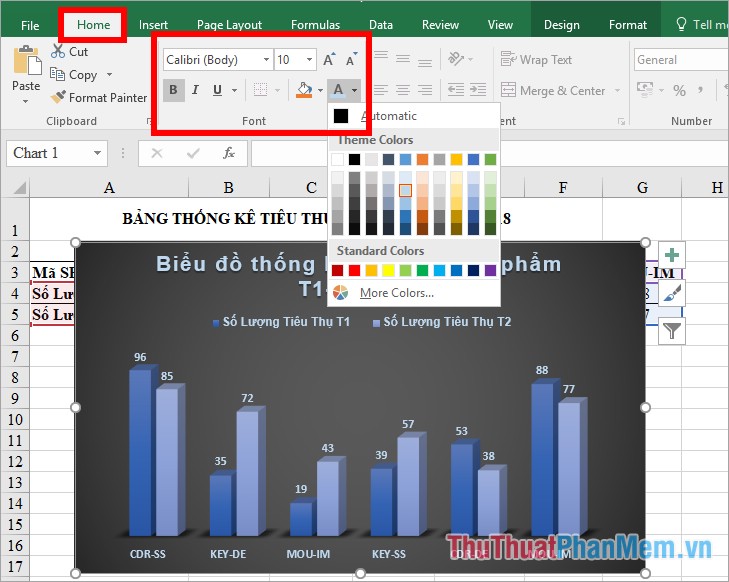This screenshot has width=729, height=582.
Task: Click the Paste clipboard icon
Action: coord(27,60)
